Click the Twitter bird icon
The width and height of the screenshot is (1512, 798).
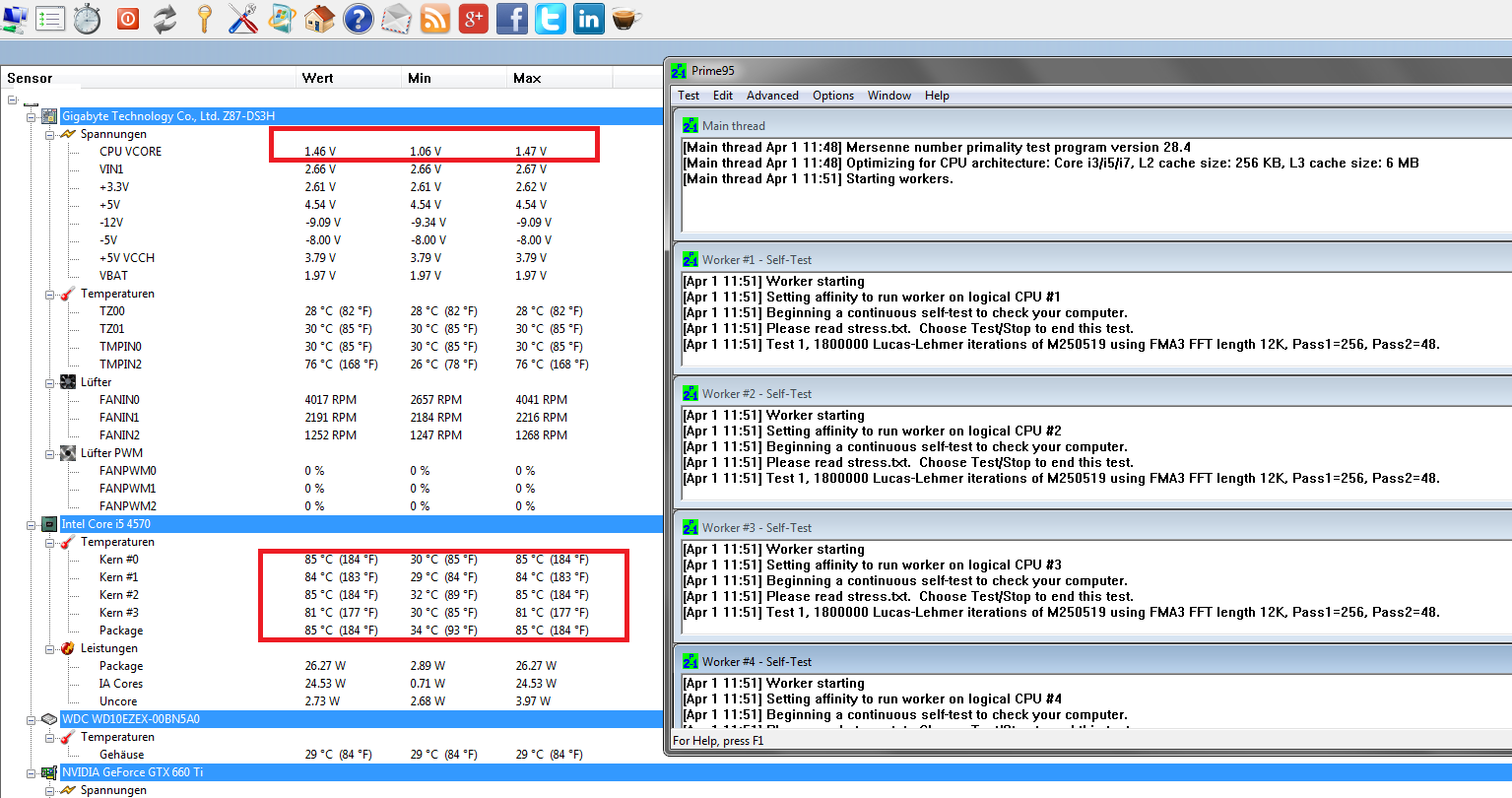551,19
